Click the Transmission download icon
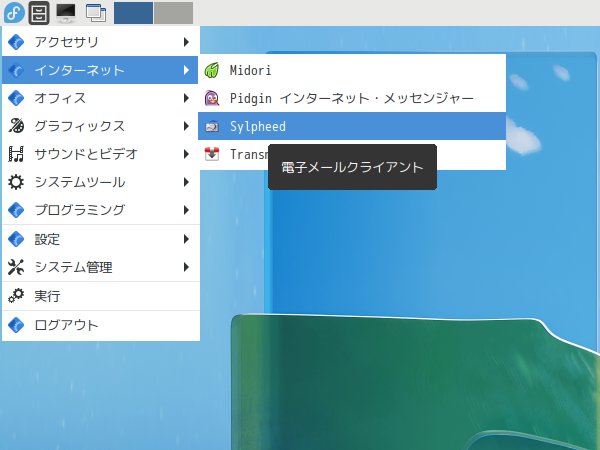 point(212,154)
